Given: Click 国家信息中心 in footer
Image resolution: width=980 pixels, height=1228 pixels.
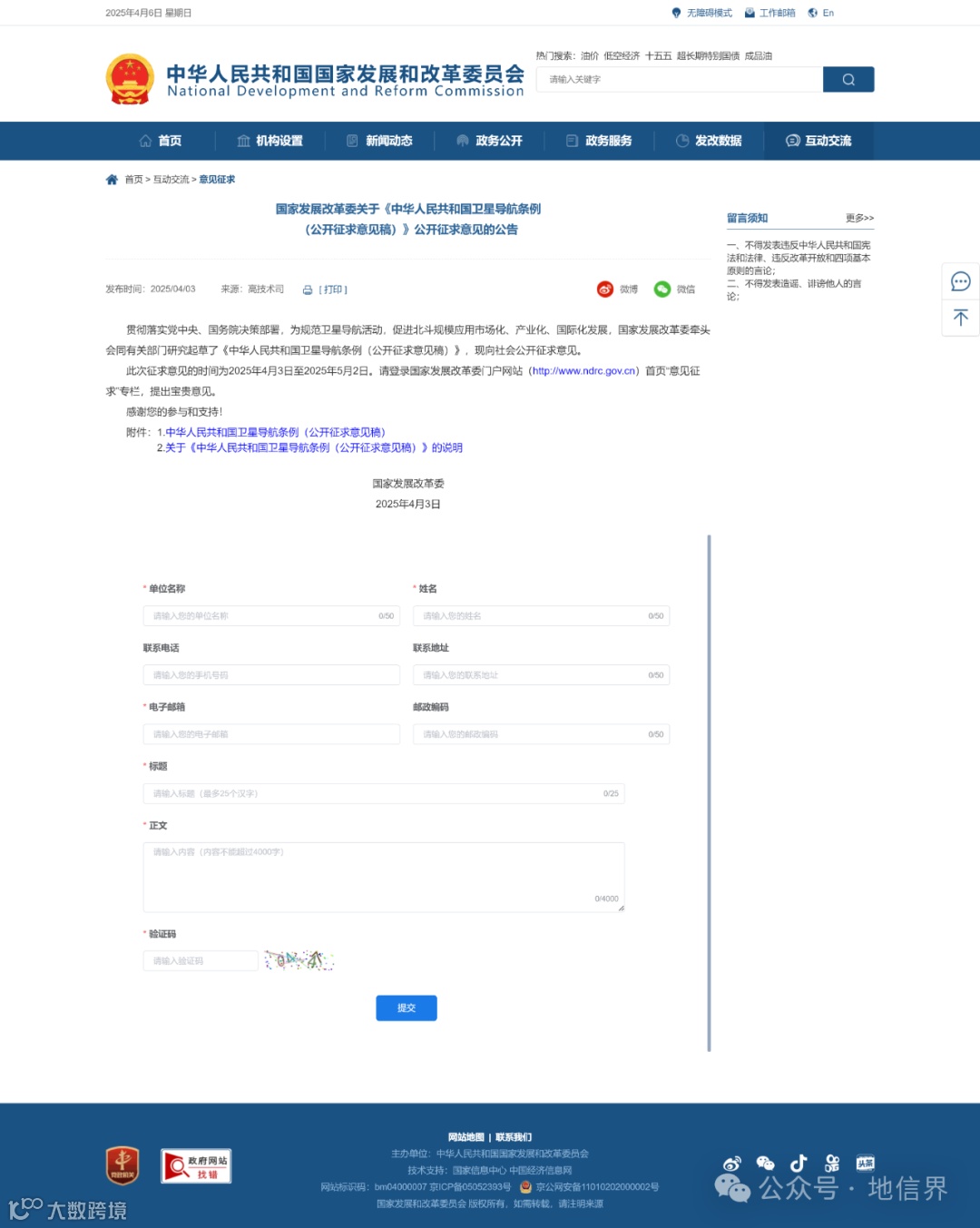Looking at the screenshot, I should [479, 1171].
